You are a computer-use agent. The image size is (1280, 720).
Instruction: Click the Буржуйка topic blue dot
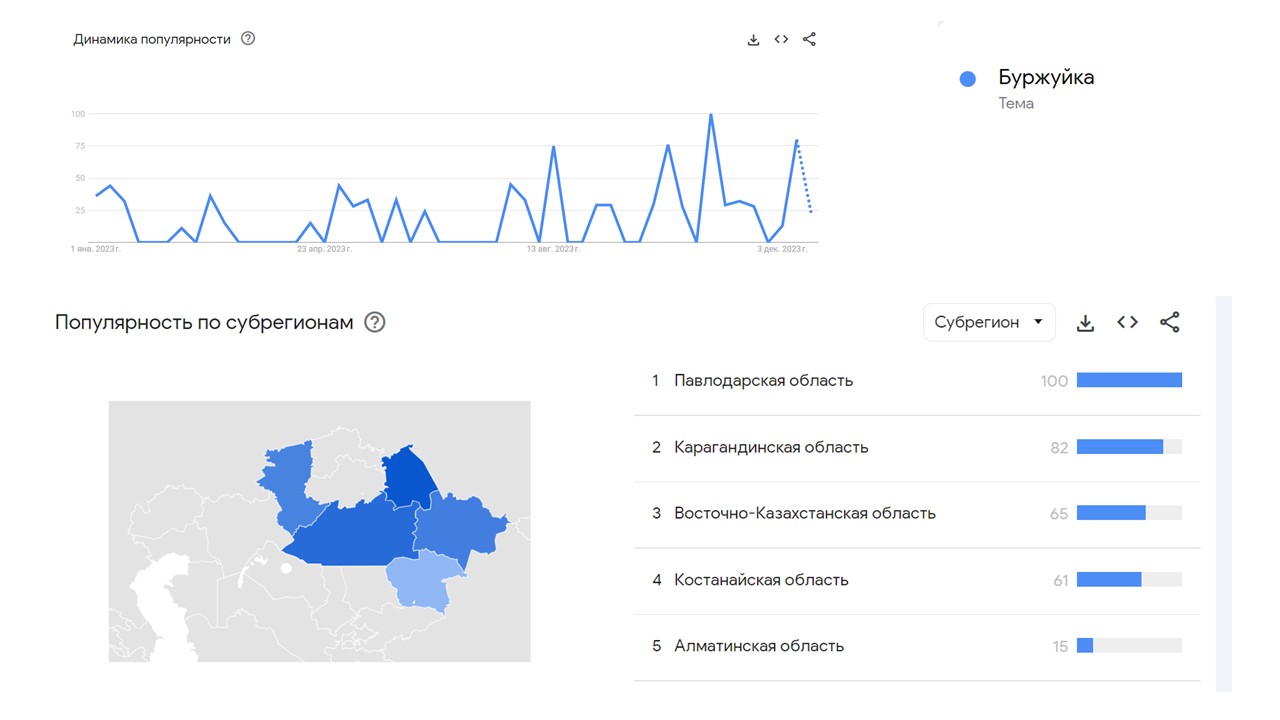click(x=967, y=79)
